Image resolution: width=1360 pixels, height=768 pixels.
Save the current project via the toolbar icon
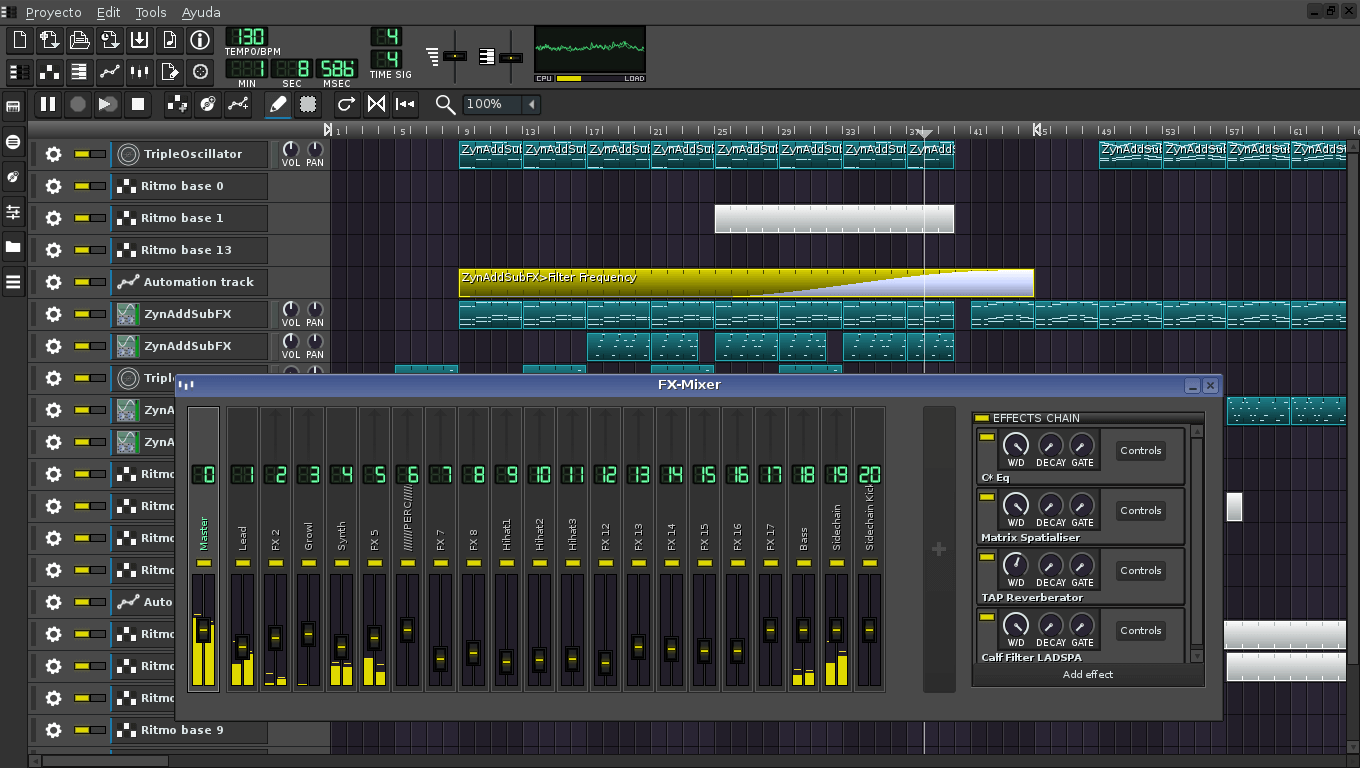click(x=140, y=40)
